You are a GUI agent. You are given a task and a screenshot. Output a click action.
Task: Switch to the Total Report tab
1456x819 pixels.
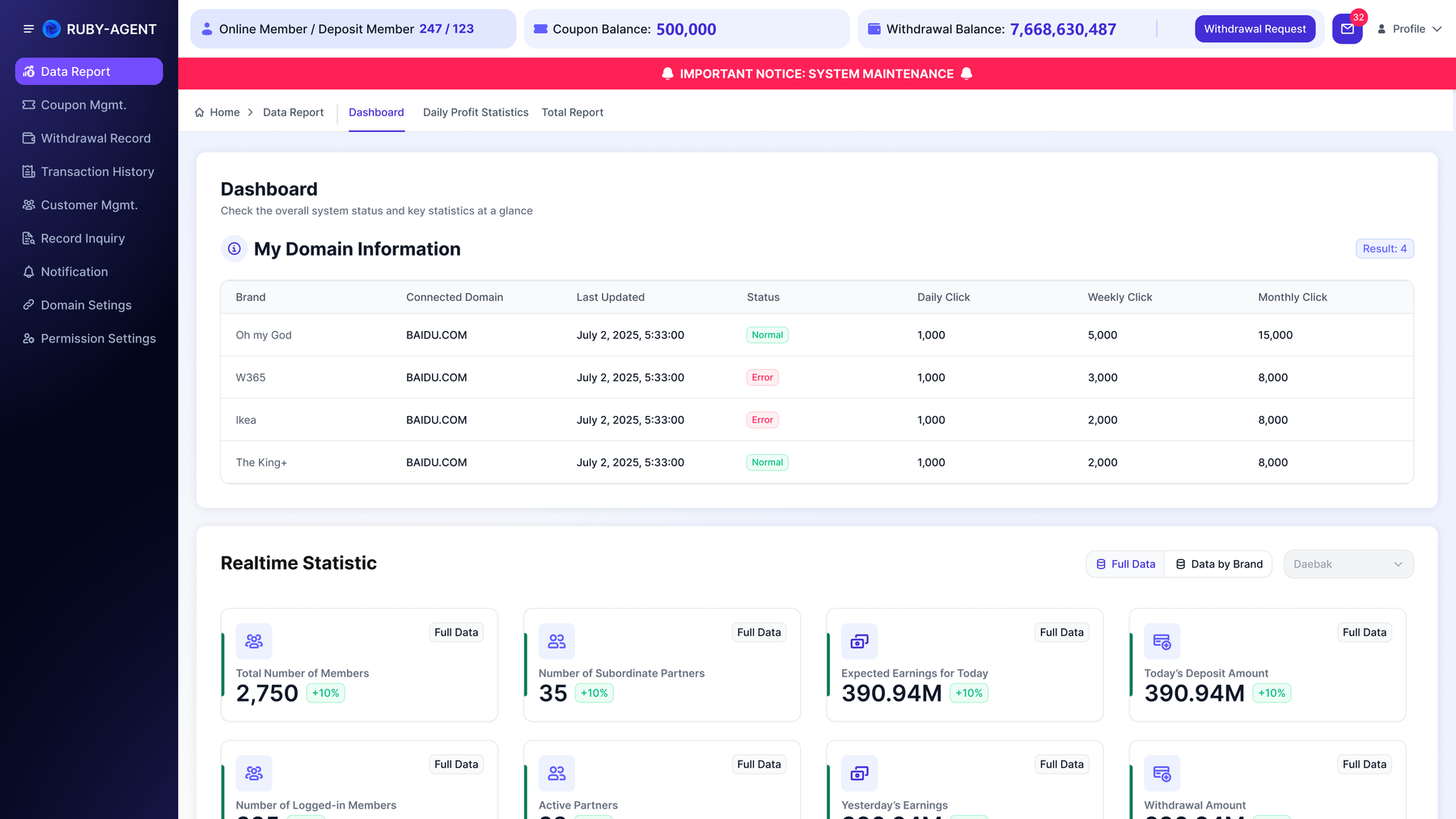(573, 112)
